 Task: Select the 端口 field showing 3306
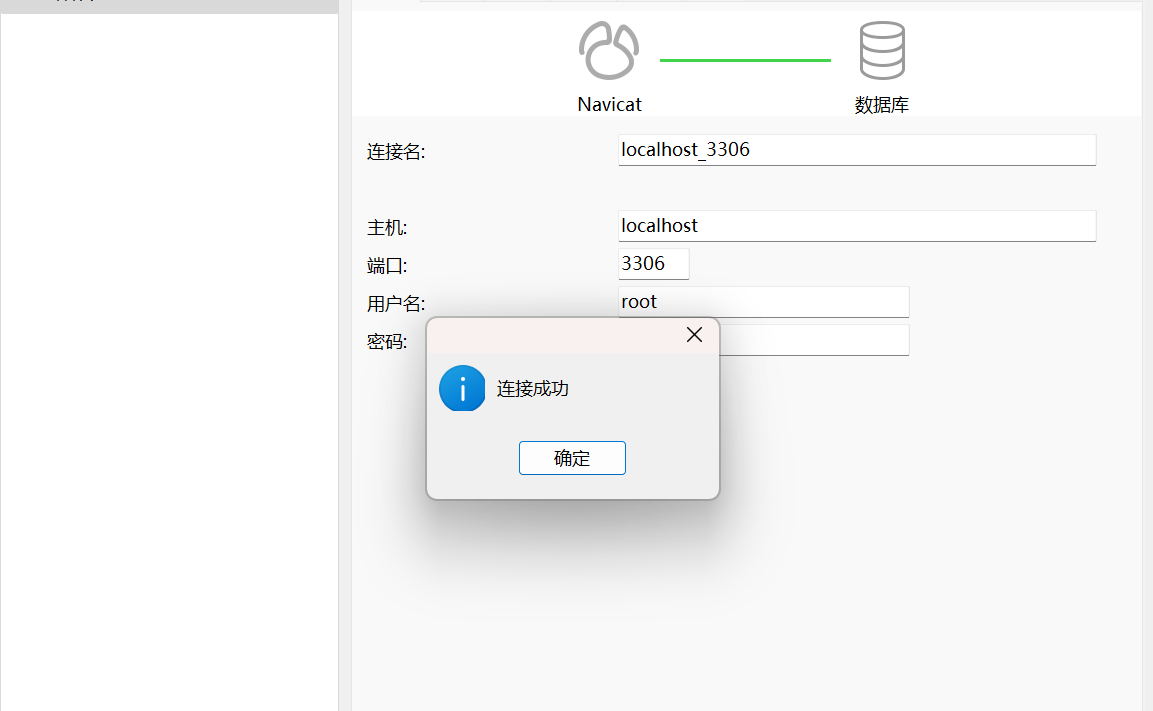point(652,263)
